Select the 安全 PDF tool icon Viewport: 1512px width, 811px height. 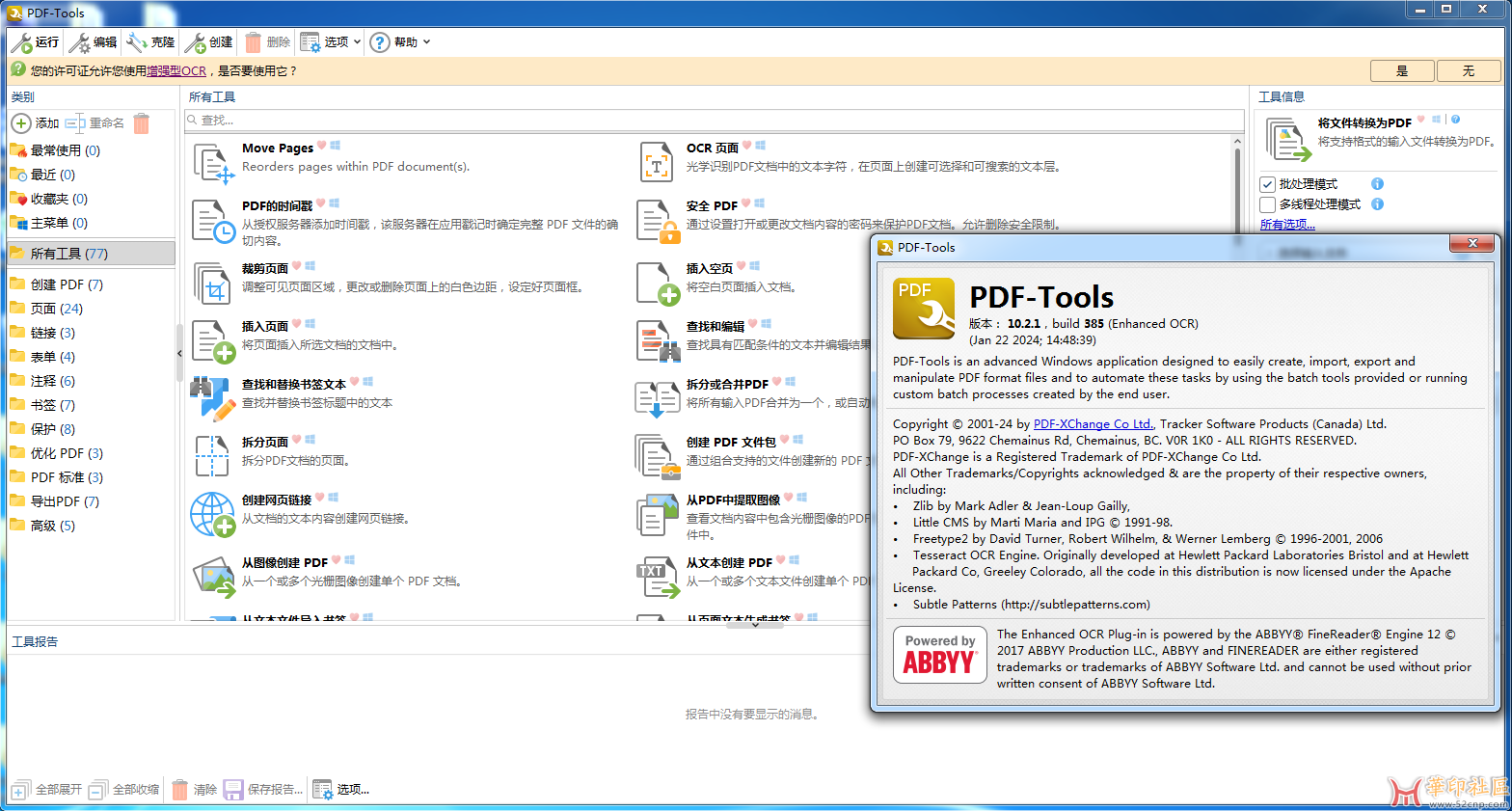click(x=658, y=221)
